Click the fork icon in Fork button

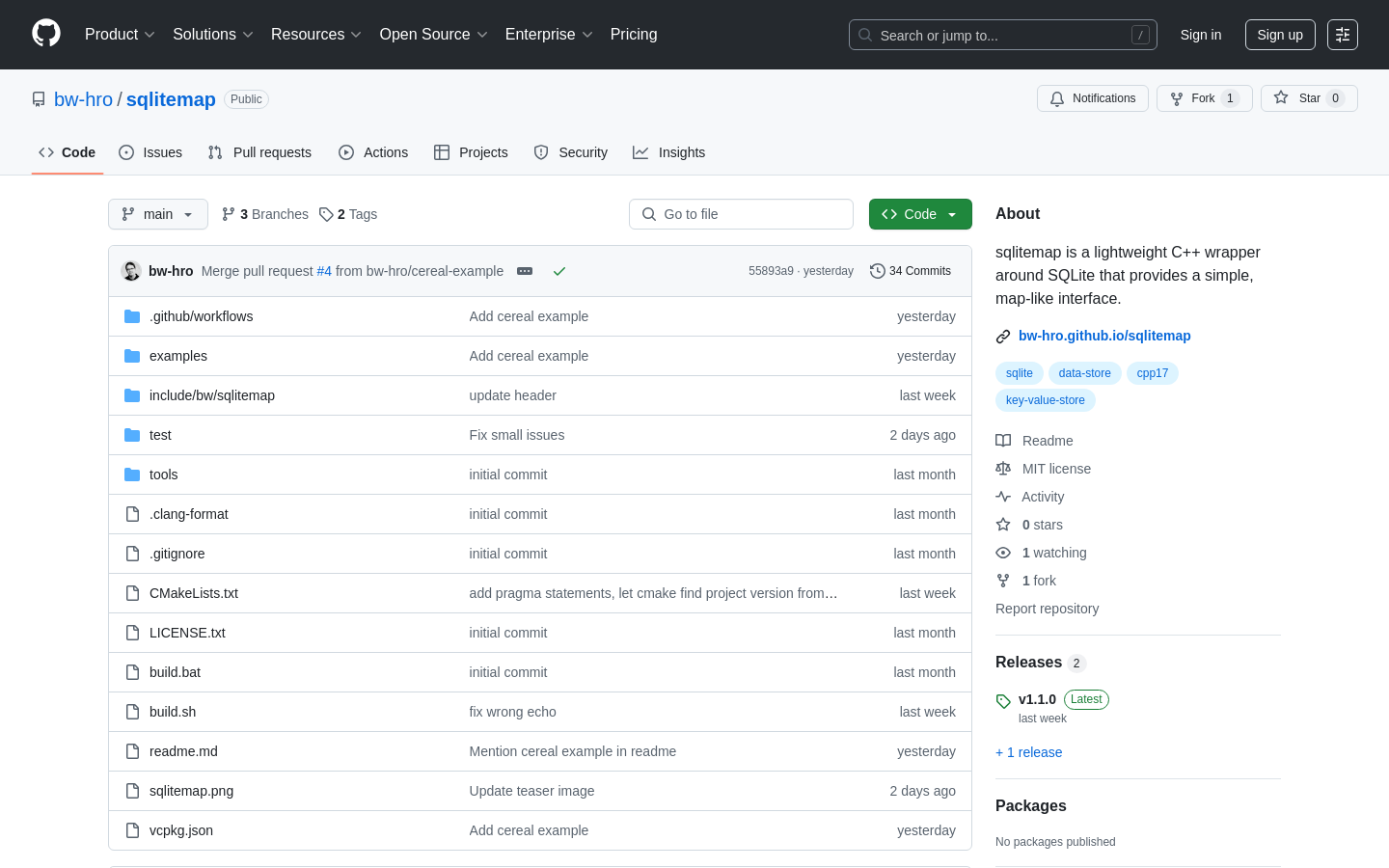pyautogui.click(x=1177, y=98)
